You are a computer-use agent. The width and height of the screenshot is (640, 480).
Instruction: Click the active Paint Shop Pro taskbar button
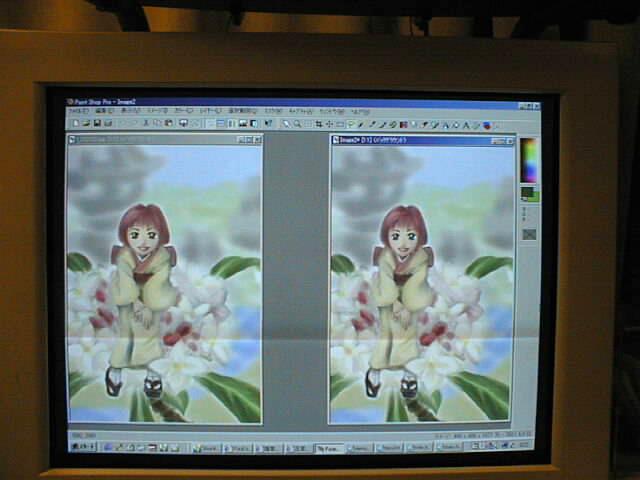coord(329,449)
